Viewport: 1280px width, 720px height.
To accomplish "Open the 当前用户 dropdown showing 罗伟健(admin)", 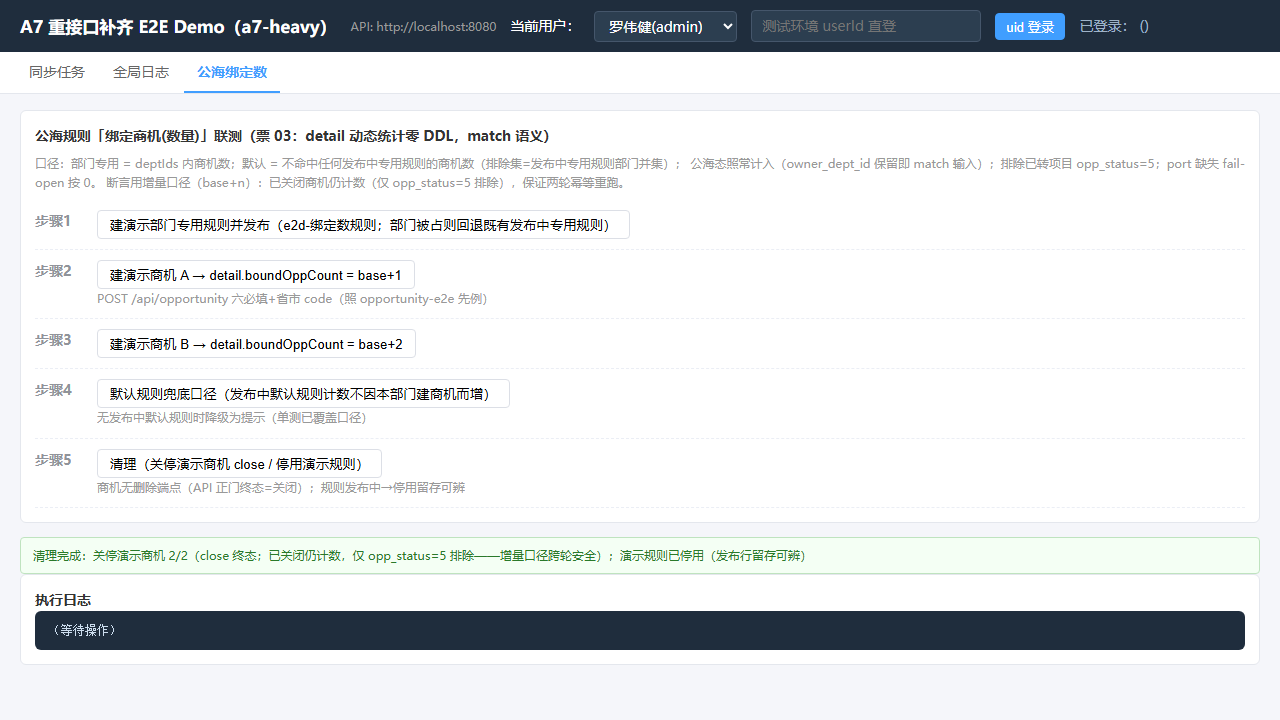I will pos(665,26).
